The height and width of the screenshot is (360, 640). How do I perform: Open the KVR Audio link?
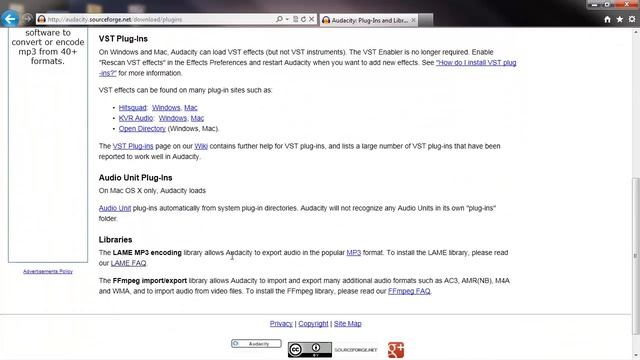point(136,118)
